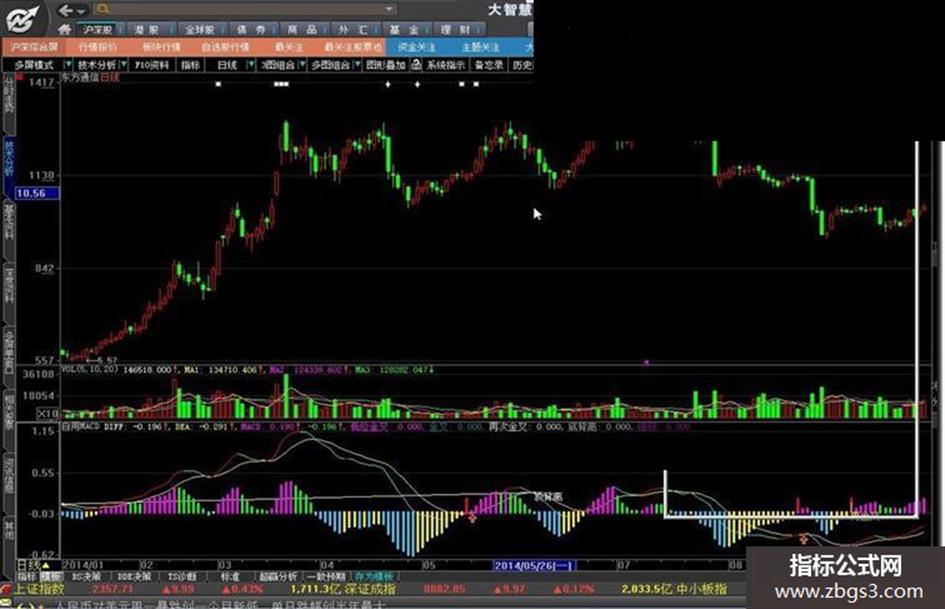Click the VOL(5,10,20) indicator label
Screen dimensions: 945x609
tap(90, 369)
